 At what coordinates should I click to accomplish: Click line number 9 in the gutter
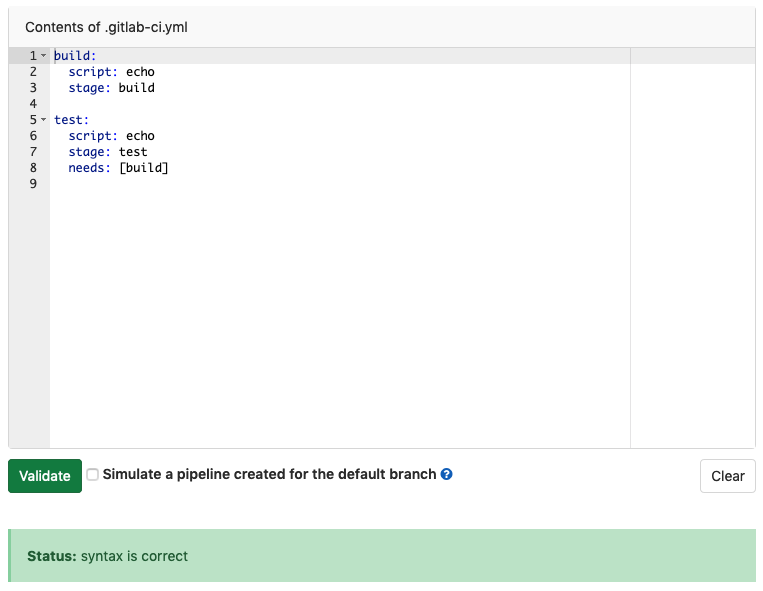coord(33,184)
